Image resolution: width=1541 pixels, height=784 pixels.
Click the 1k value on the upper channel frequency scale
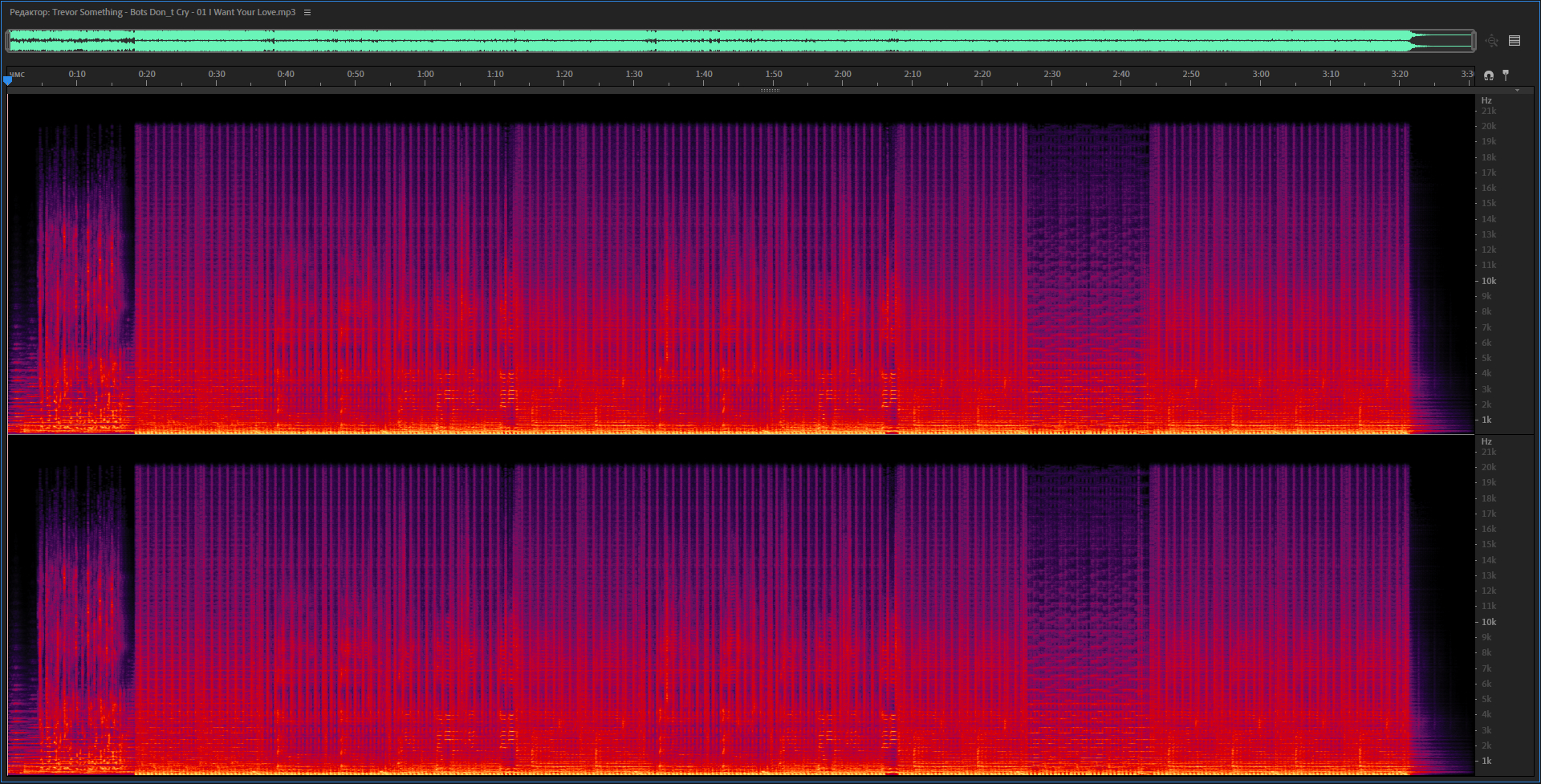[x=1486, y=420]
